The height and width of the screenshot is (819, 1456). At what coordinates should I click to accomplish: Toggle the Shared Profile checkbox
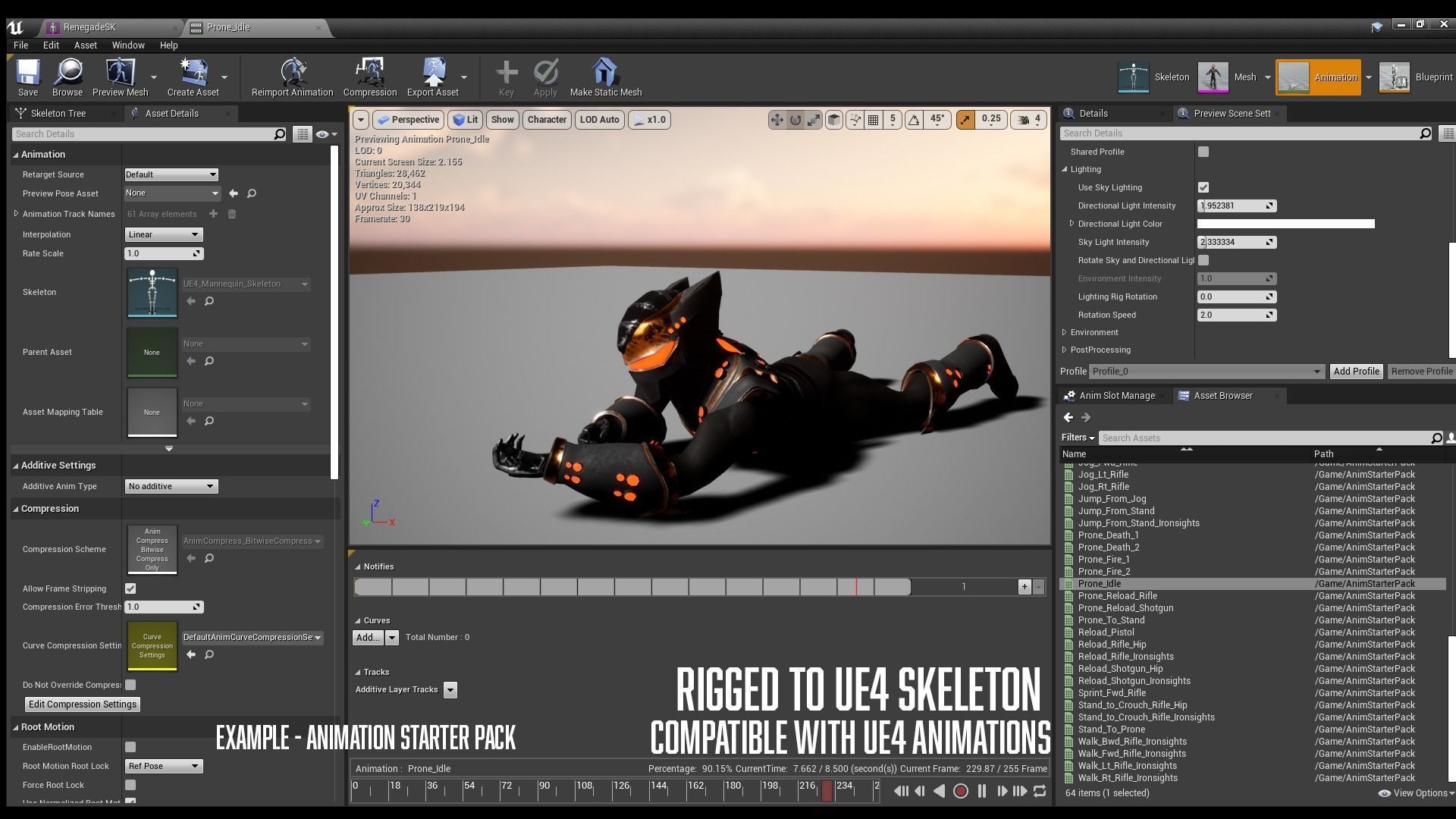[x=1203, y=152]
